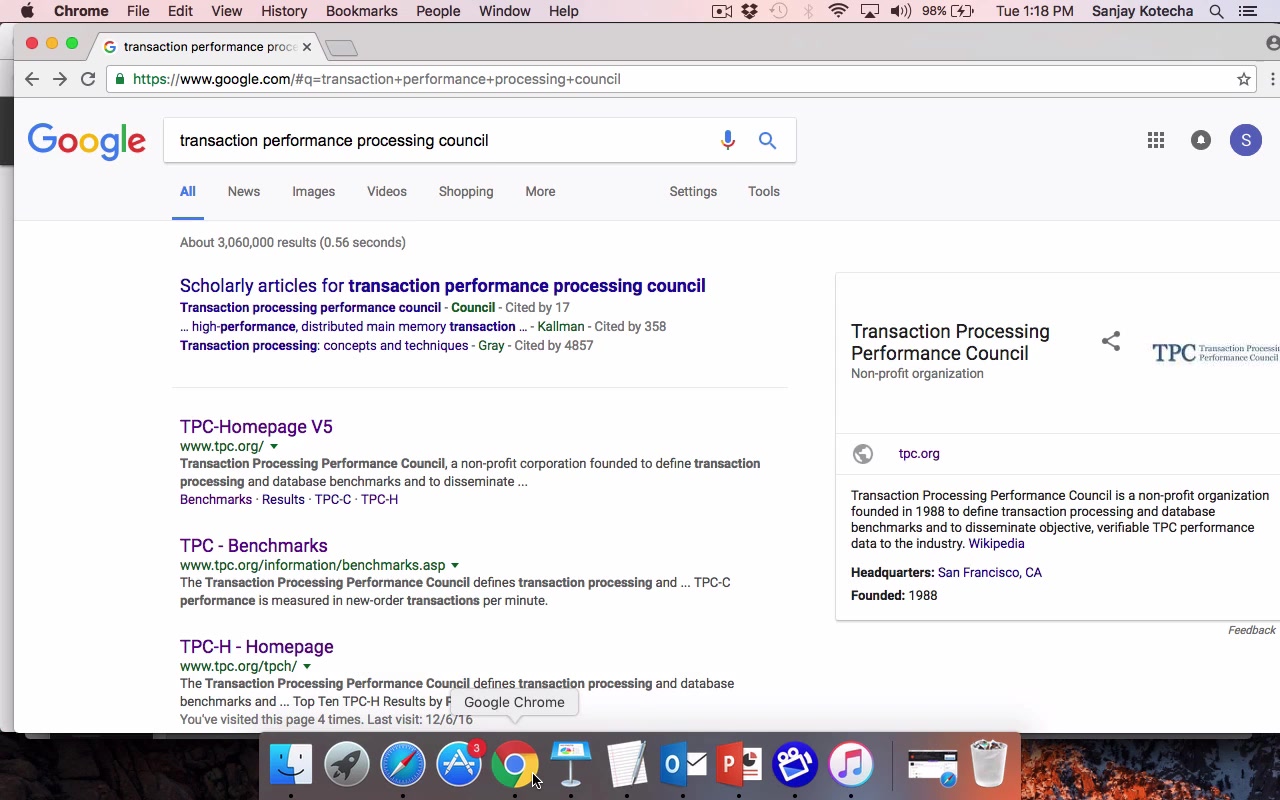Open PowerPoint from the Dock
The width and height of the screenshot is (1280, 800).
tap(739, 765)
